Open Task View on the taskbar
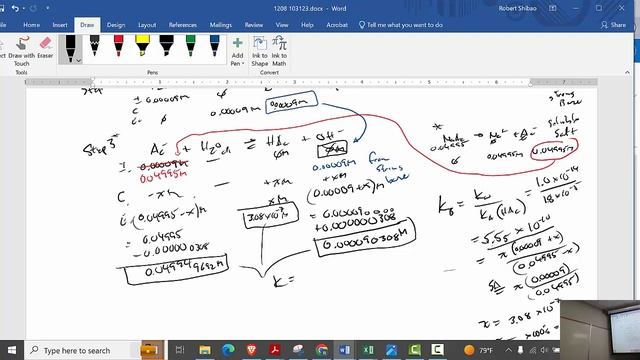This screenshot has width=640, height=360. coord(180,350)
